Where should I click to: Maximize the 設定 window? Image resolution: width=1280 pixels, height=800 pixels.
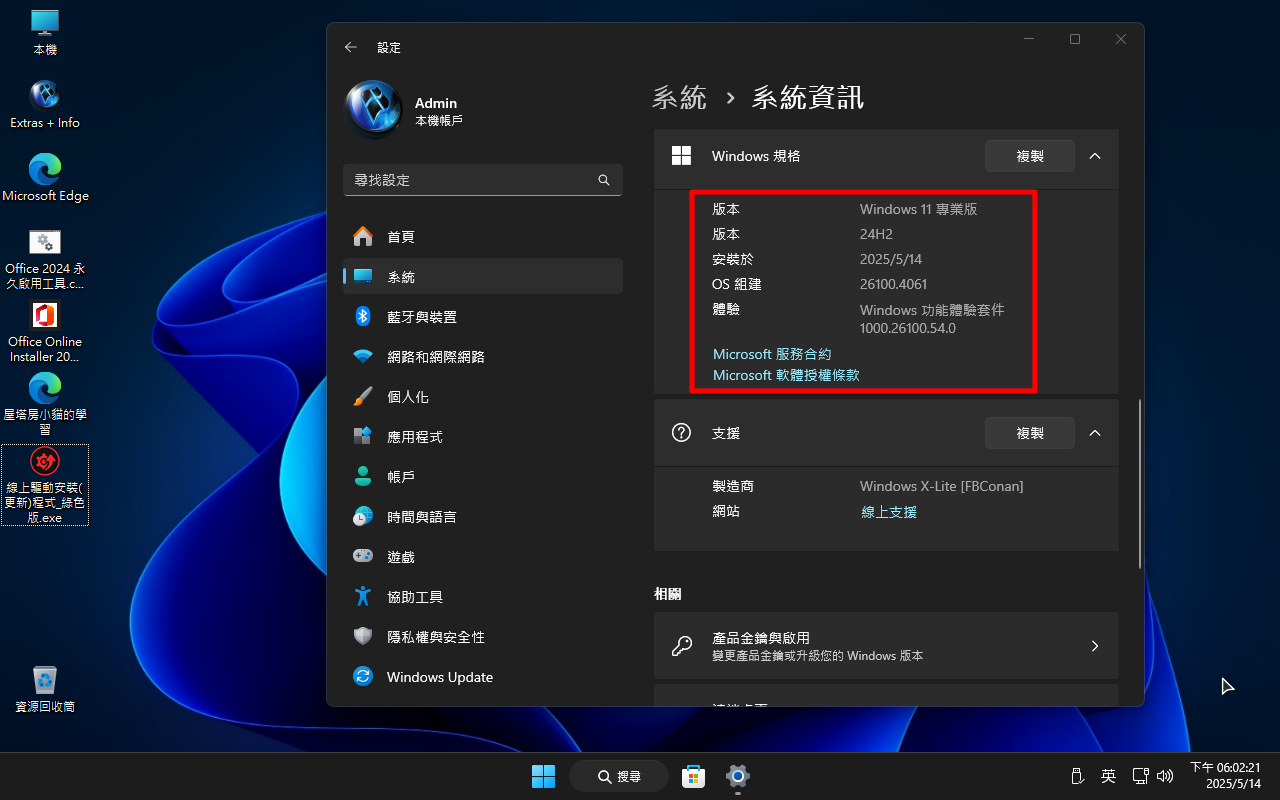[1075, 39]
